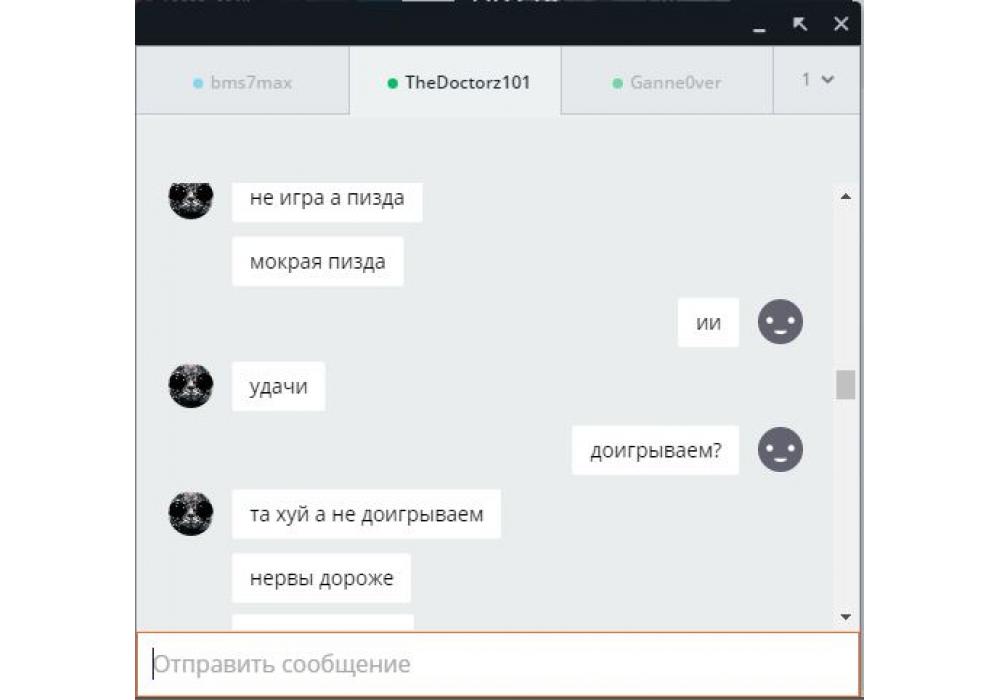Click the "удачи" message bubble

(279, 386)
